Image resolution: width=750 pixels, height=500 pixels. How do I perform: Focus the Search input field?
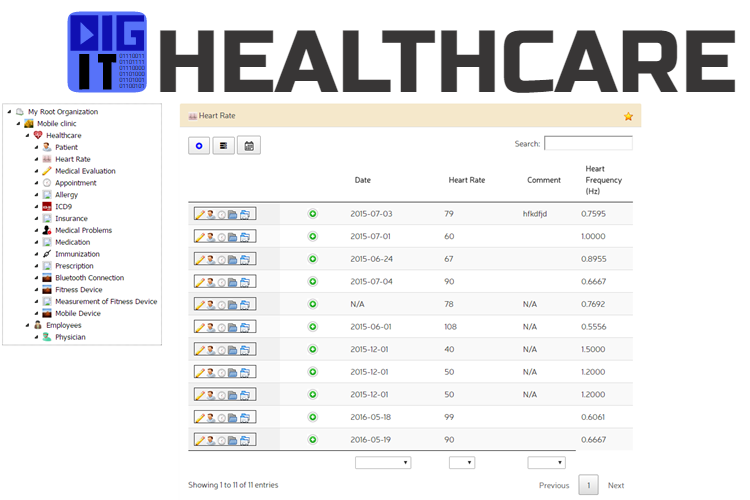click(588, 143)
